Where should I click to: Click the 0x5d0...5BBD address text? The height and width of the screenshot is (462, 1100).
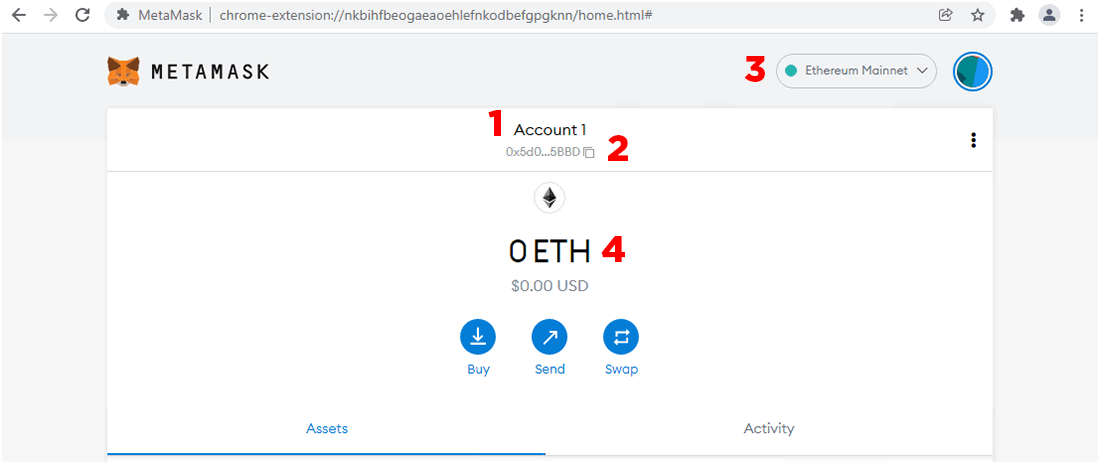click(x=542, y=152)
